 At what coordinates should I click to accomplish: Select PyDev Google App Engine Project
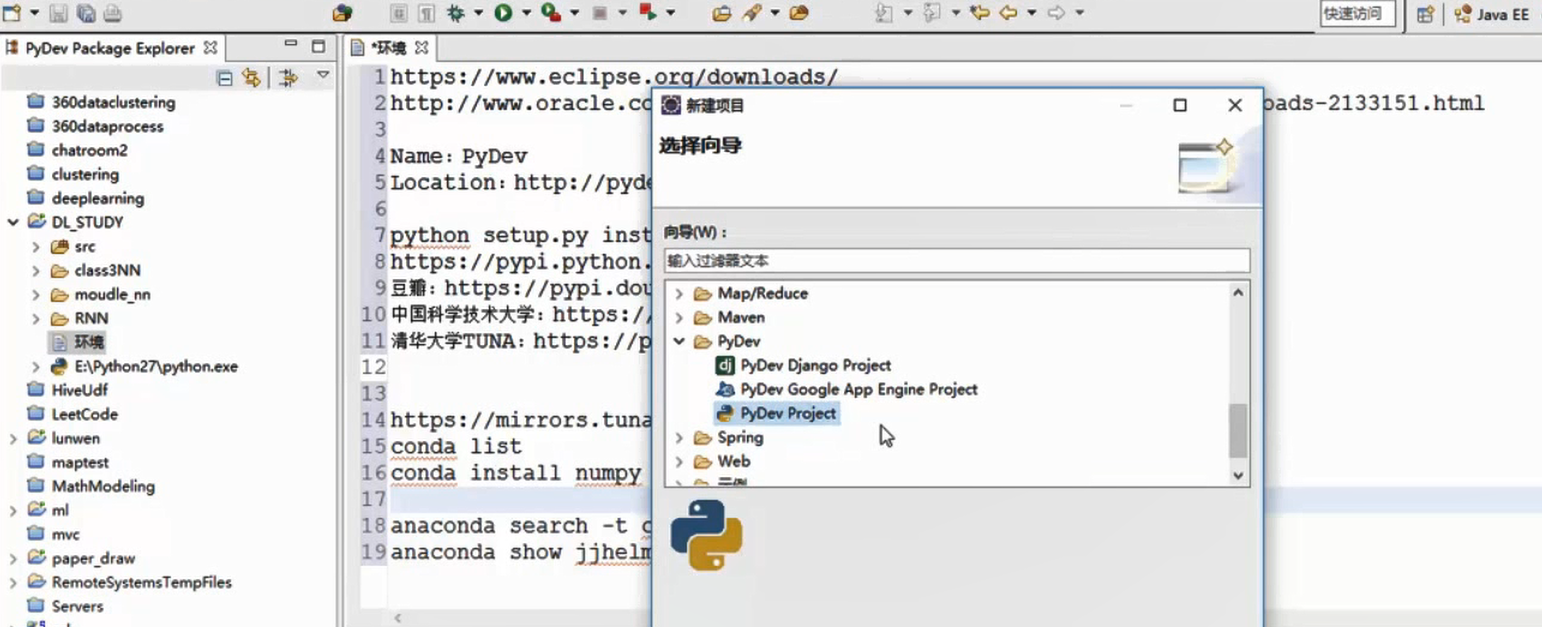click(846, 389)
